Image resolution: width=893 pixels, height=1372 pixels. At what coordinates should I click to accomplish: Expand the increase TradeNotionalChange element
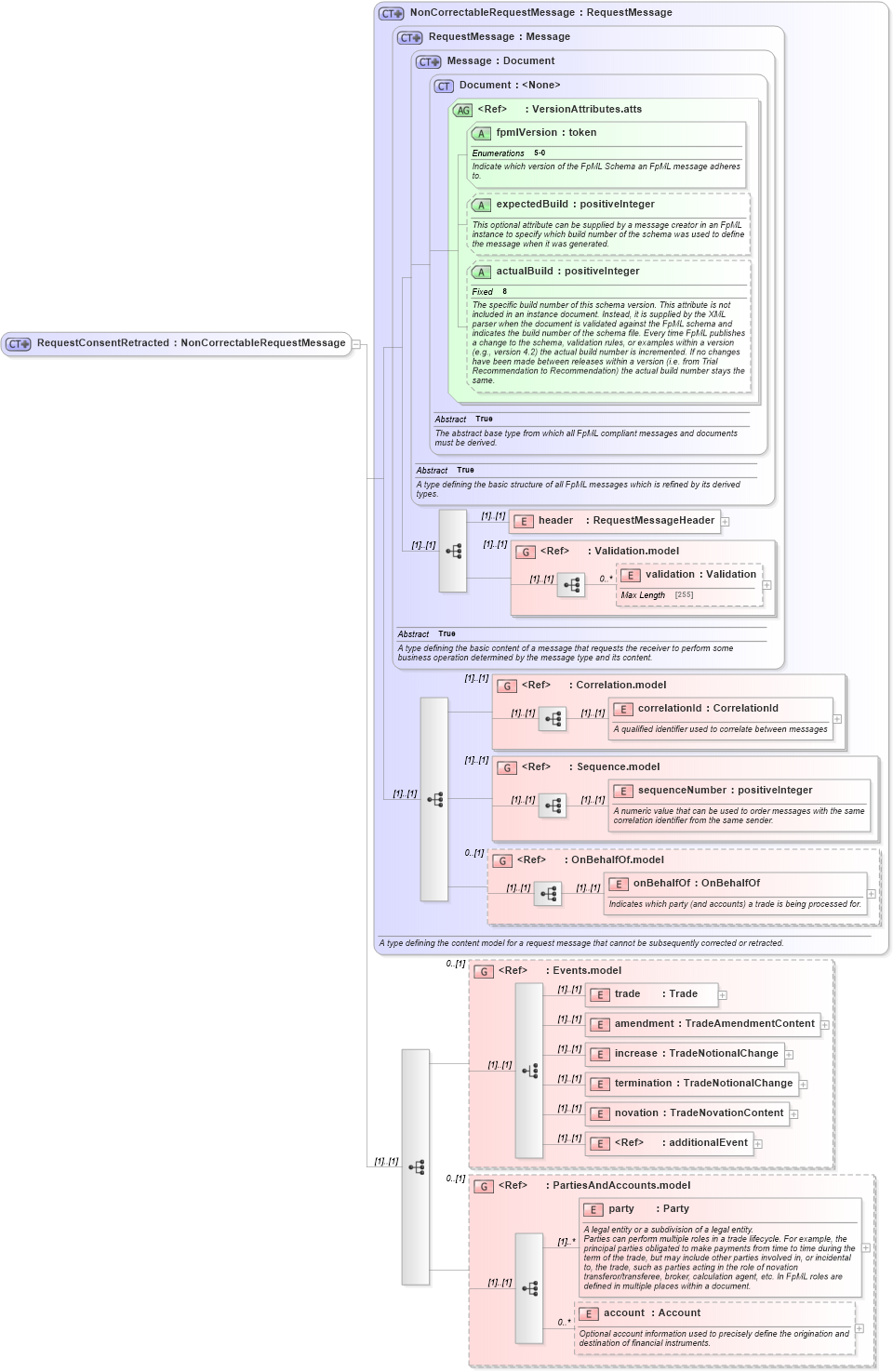pyautogui.click(x=789, y=1055)
